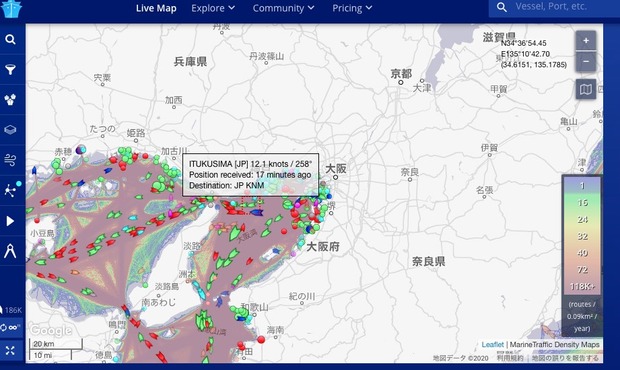This screenshot has width=620, height=370.
Task: Open the vessel filter funnel icon
Action: [10, 70]
